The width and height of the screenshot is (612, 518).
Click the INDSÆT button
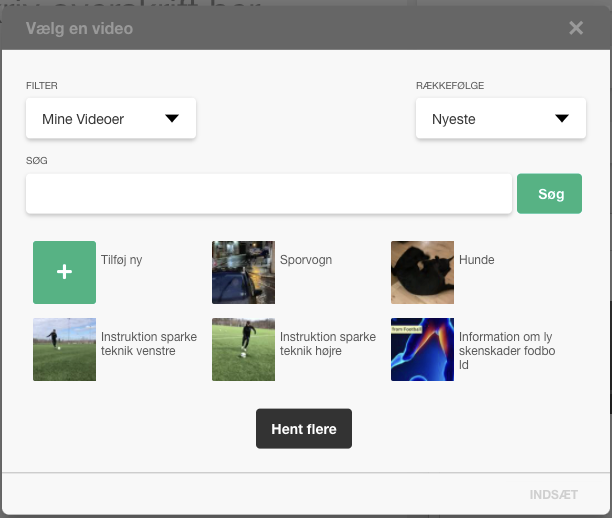click(x=553, y=495)
